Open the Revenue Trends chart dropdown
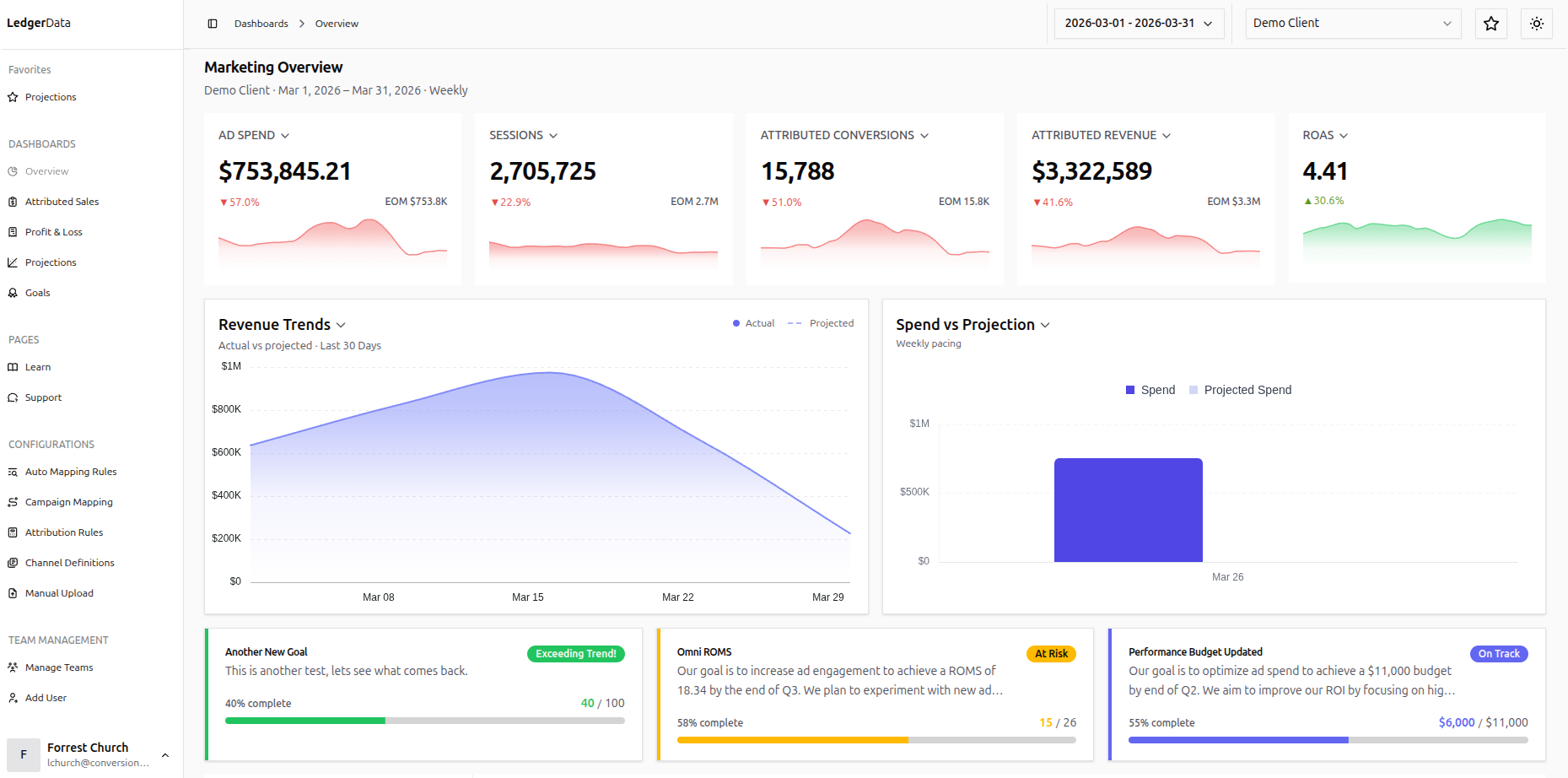Image resolution: width=1568 pixels, height=778 pixels. (x=341, y=325)
